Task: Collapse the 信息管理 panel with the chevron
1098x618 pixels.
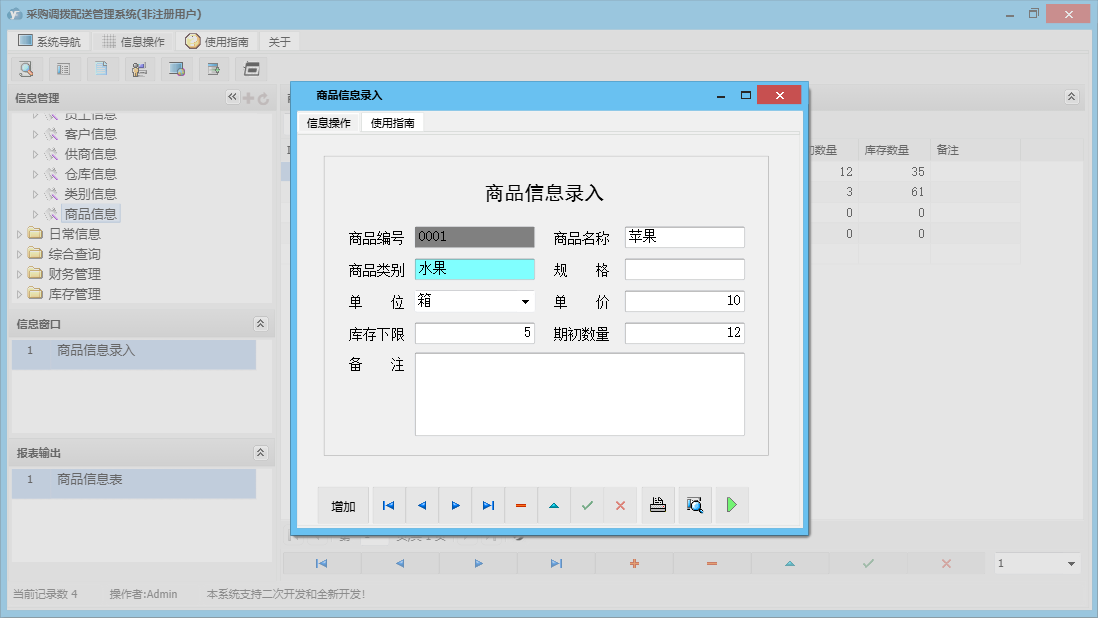Action: coord(232,97)
